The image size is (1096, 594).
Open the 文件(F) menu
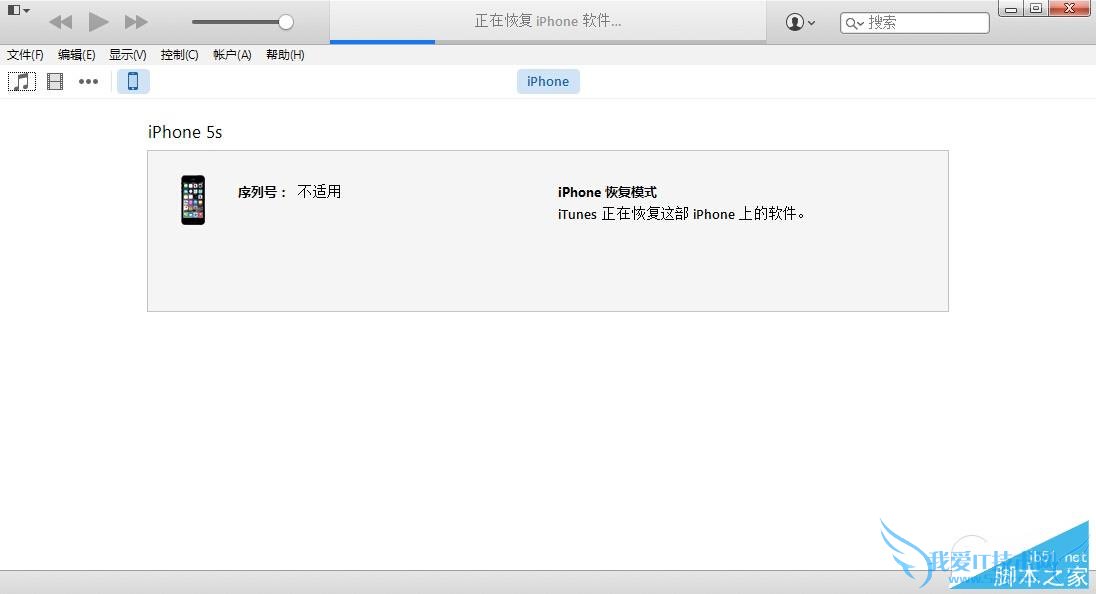click(25, 55)
